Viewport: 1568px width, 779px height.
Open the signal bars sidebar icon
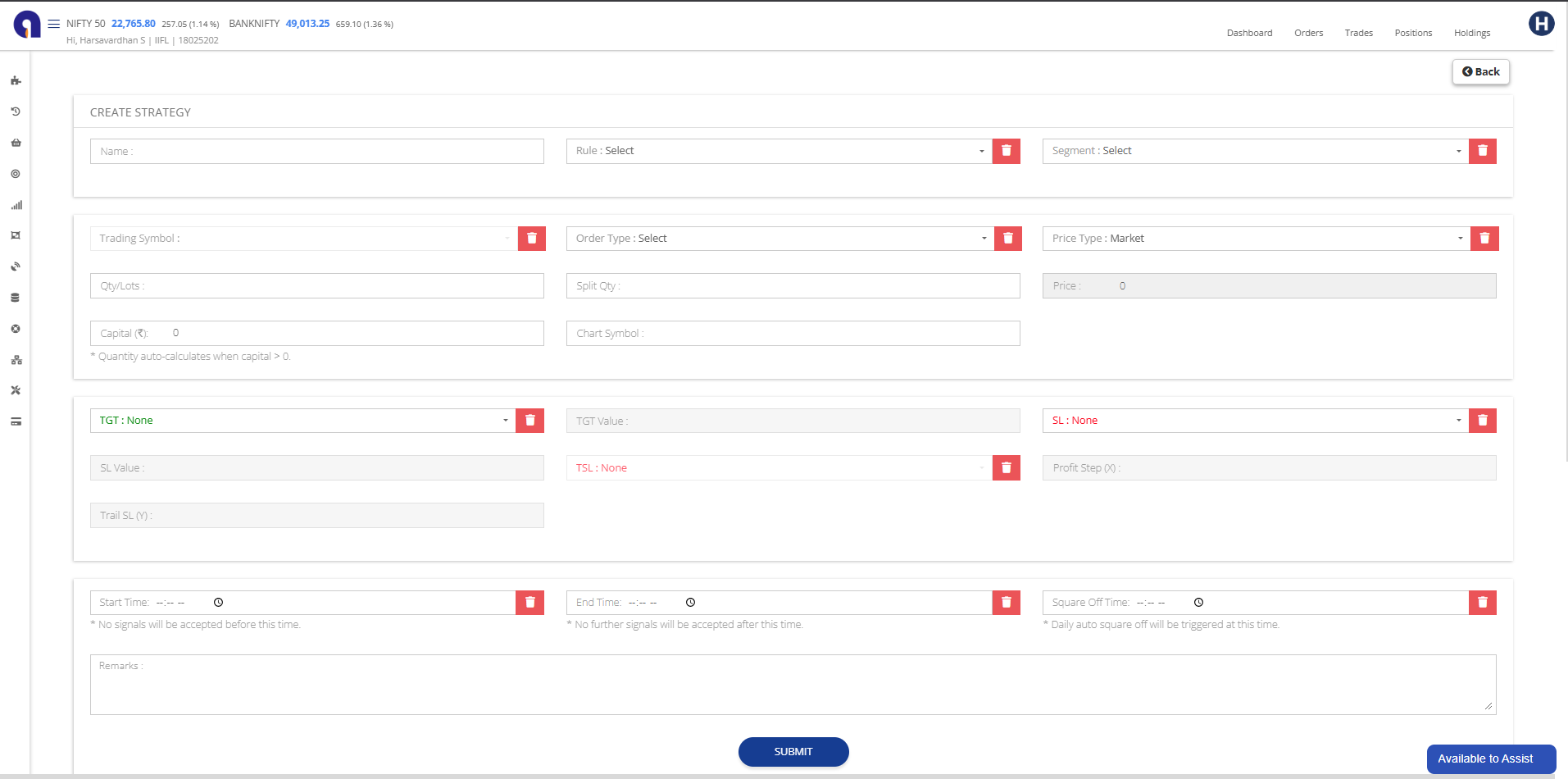[x=16, y=205]
